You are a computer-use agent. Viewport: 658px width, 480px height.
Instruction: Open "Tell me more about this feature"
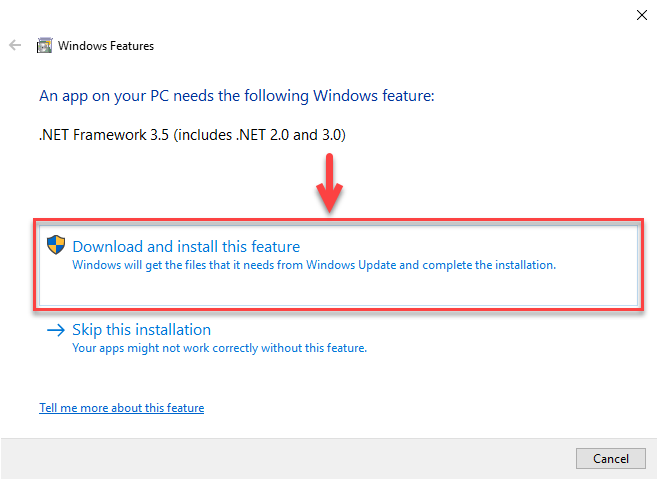click(x=122, y=408)
